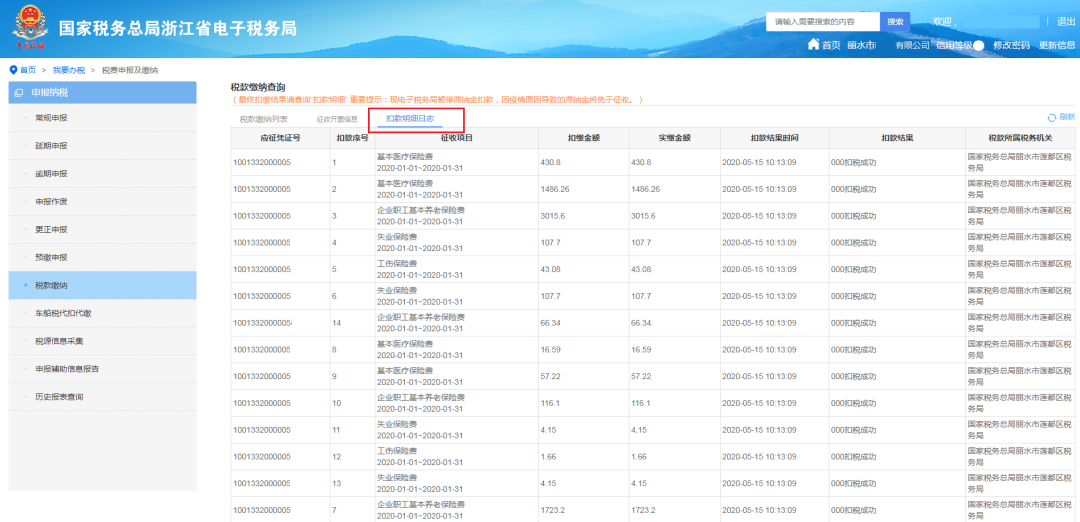
Task: Click the 扣缴金额 cell showing 57.22
Action: [x=583, y=376]
